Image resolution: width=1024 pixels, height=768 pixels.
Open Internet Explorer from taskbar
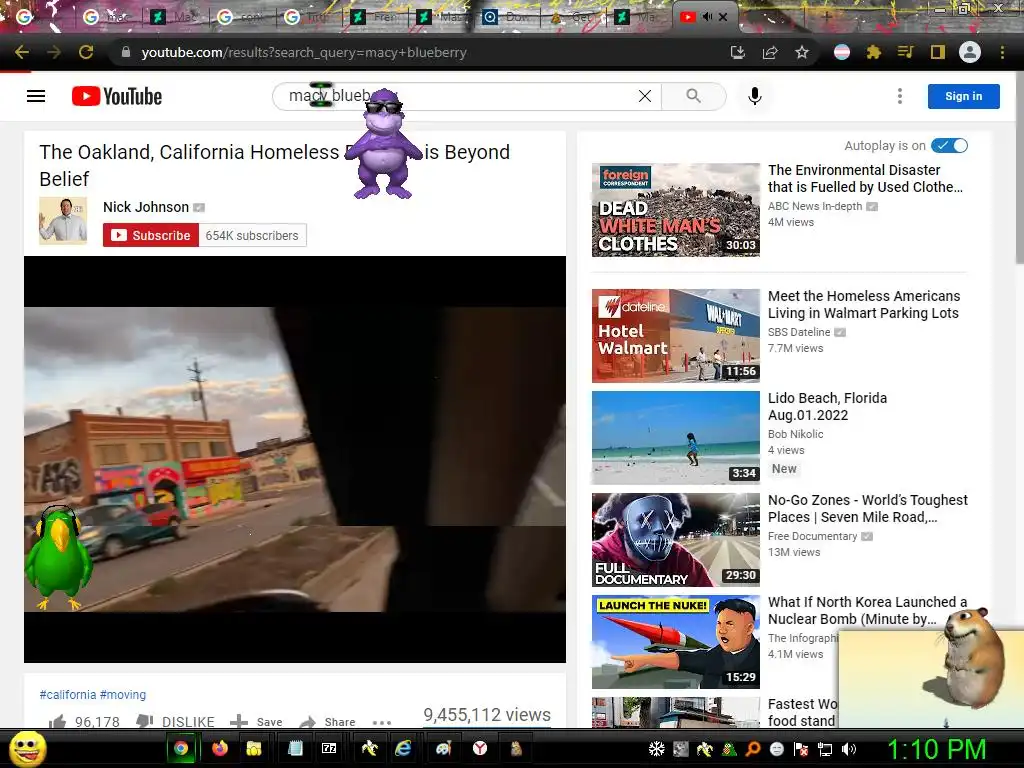[403, 748]
